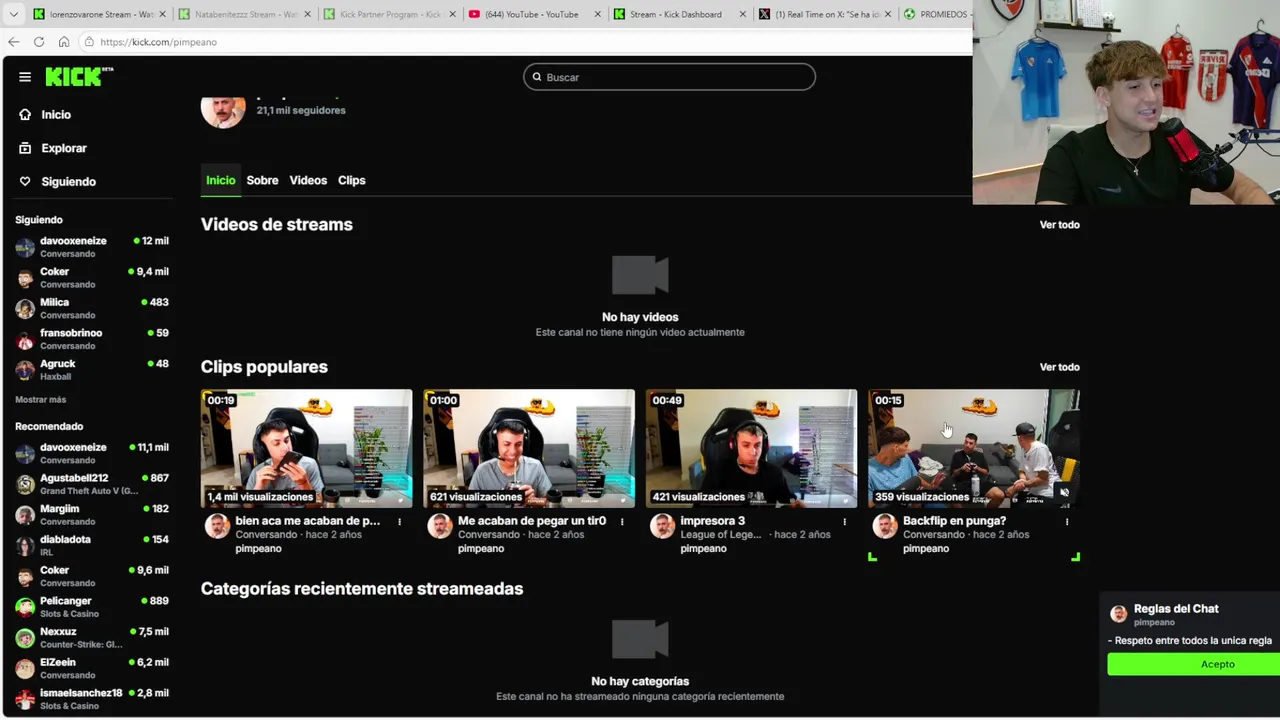The height and width of the screenshot is (720, 1280).
Task: Open options menu for impresora 3 clip
Action: pyautogui.click(x=844, y=522)
